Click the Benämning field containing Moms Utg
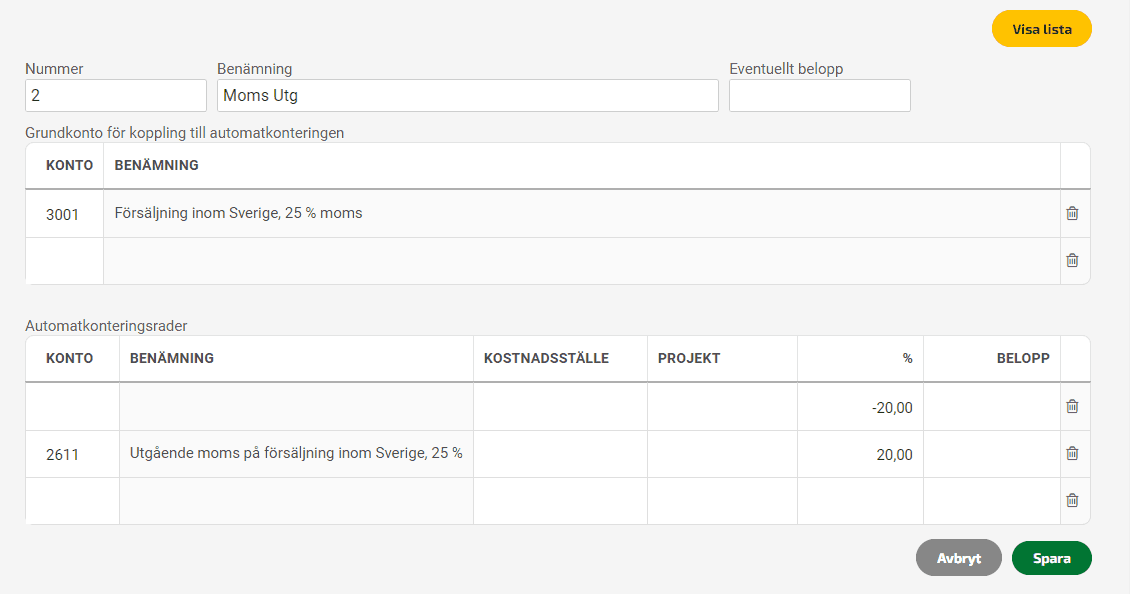The image size is (1130, 594). pos(468,95)
